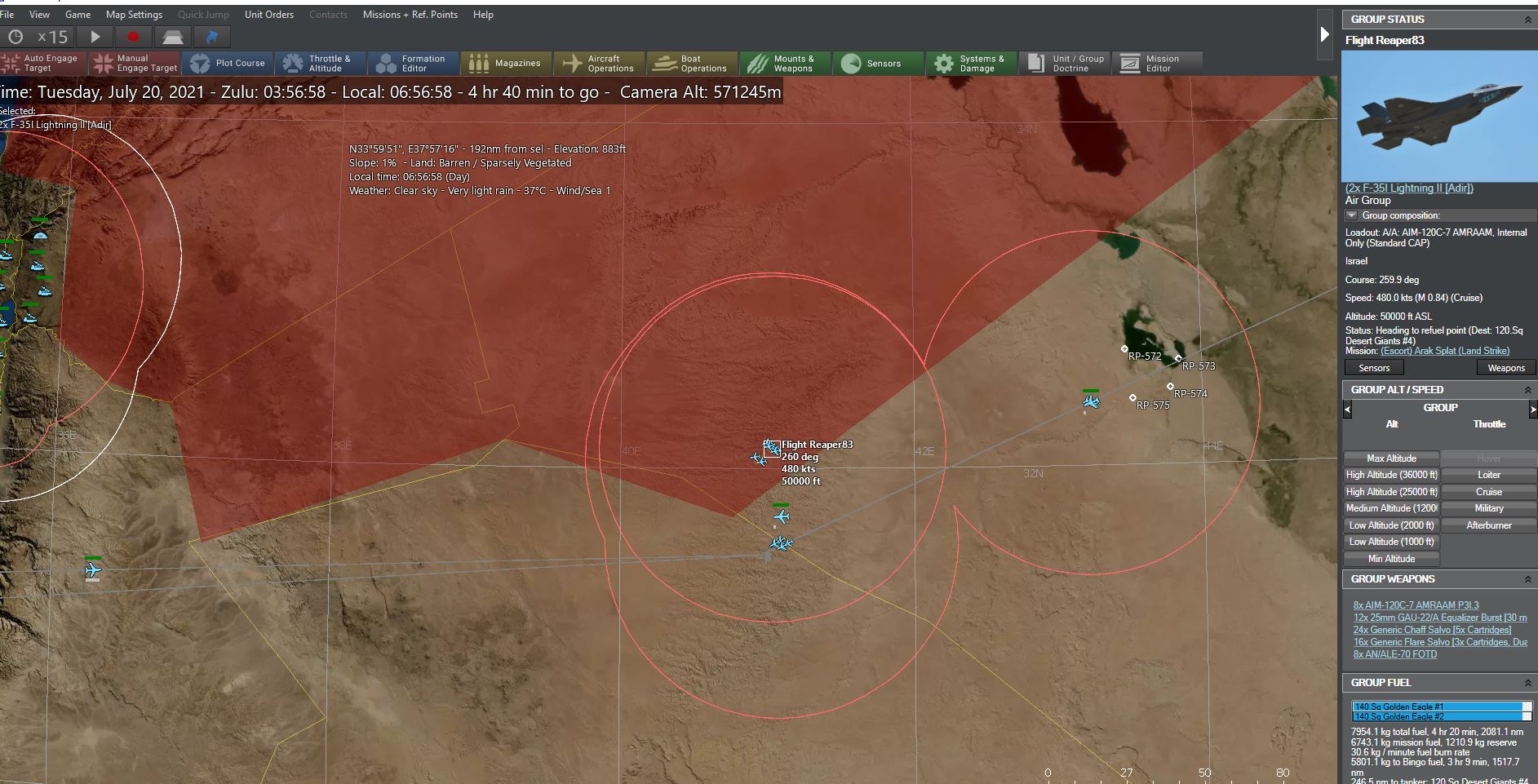
Task: Open the 2x F-35I Lightning II link
Action: click(1409, 188)
